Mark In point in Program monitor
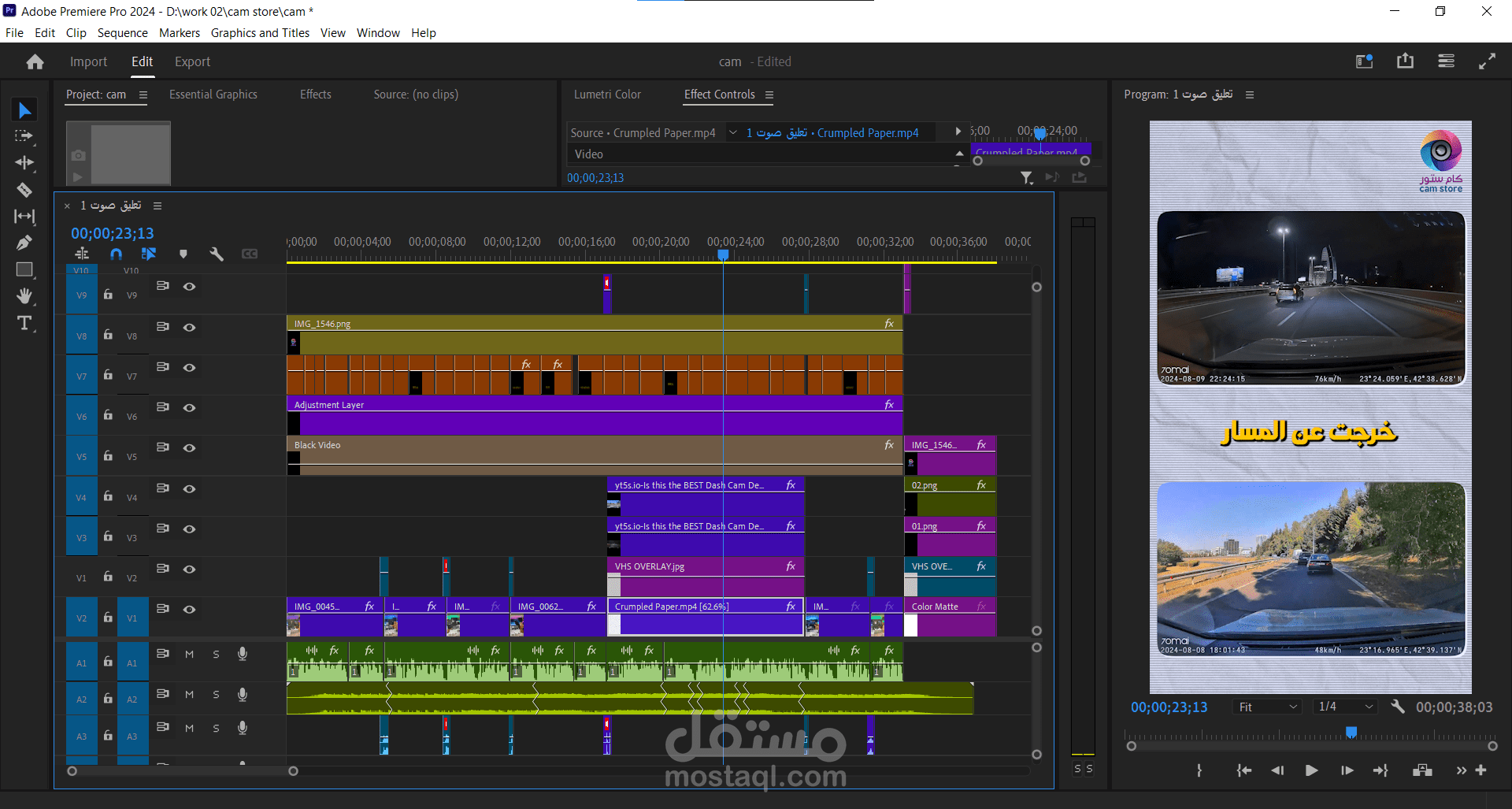This screenshot has width=1512, height=809. (1199, 770)
